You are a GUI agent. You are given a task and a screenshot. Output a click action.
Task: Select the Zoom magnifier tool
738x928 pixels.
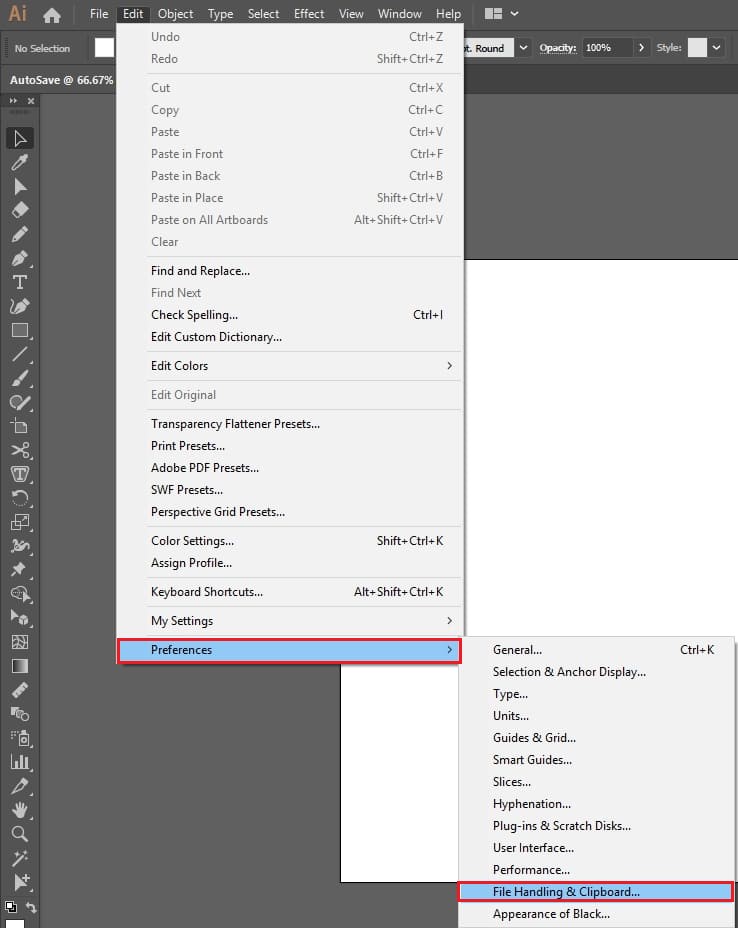point(20,834)
